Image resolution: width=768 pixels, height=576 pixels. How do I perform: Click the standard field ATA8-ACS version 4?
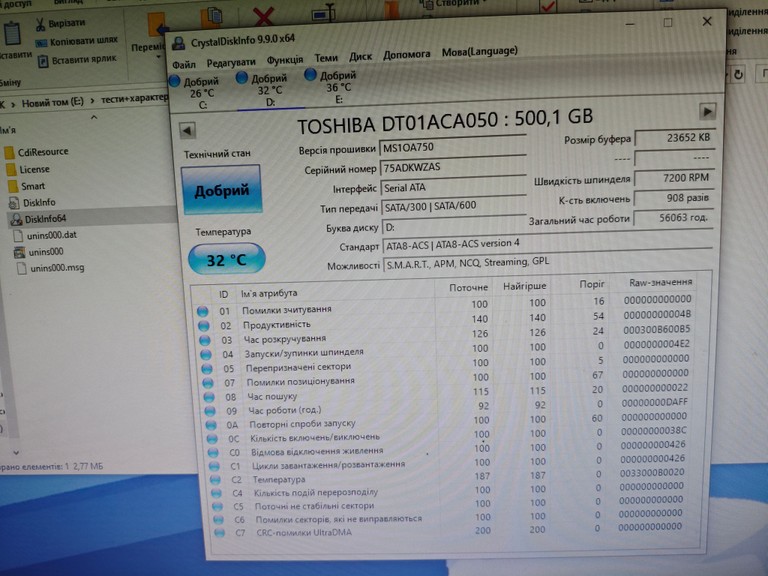[547, 243]
